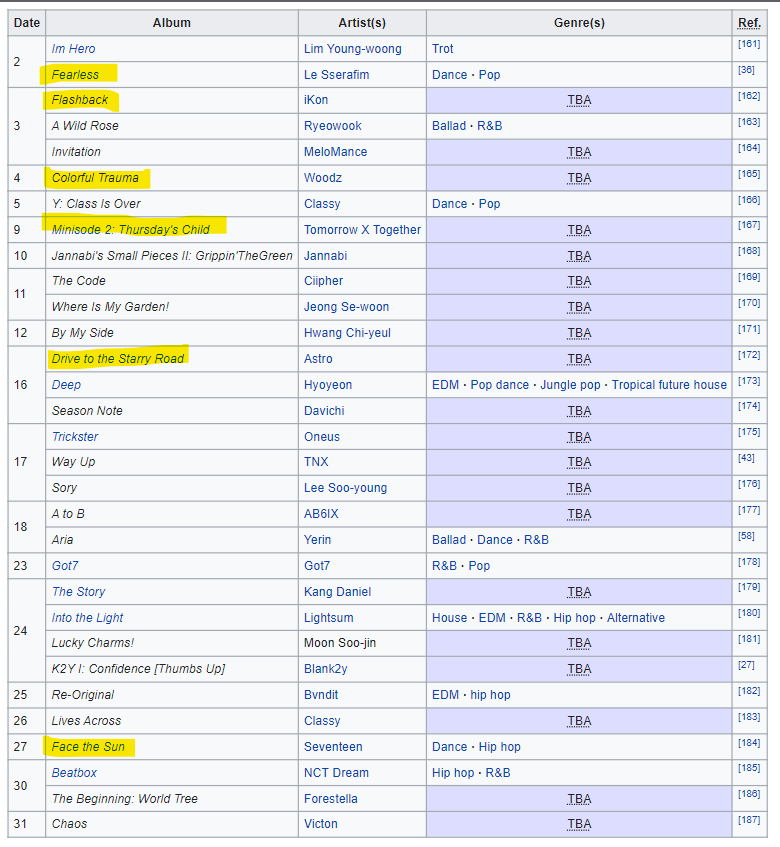Viewport: 780px width, 847px height.
Task: Open the Bvndit artist page
Action: click(x=321, y=695)
